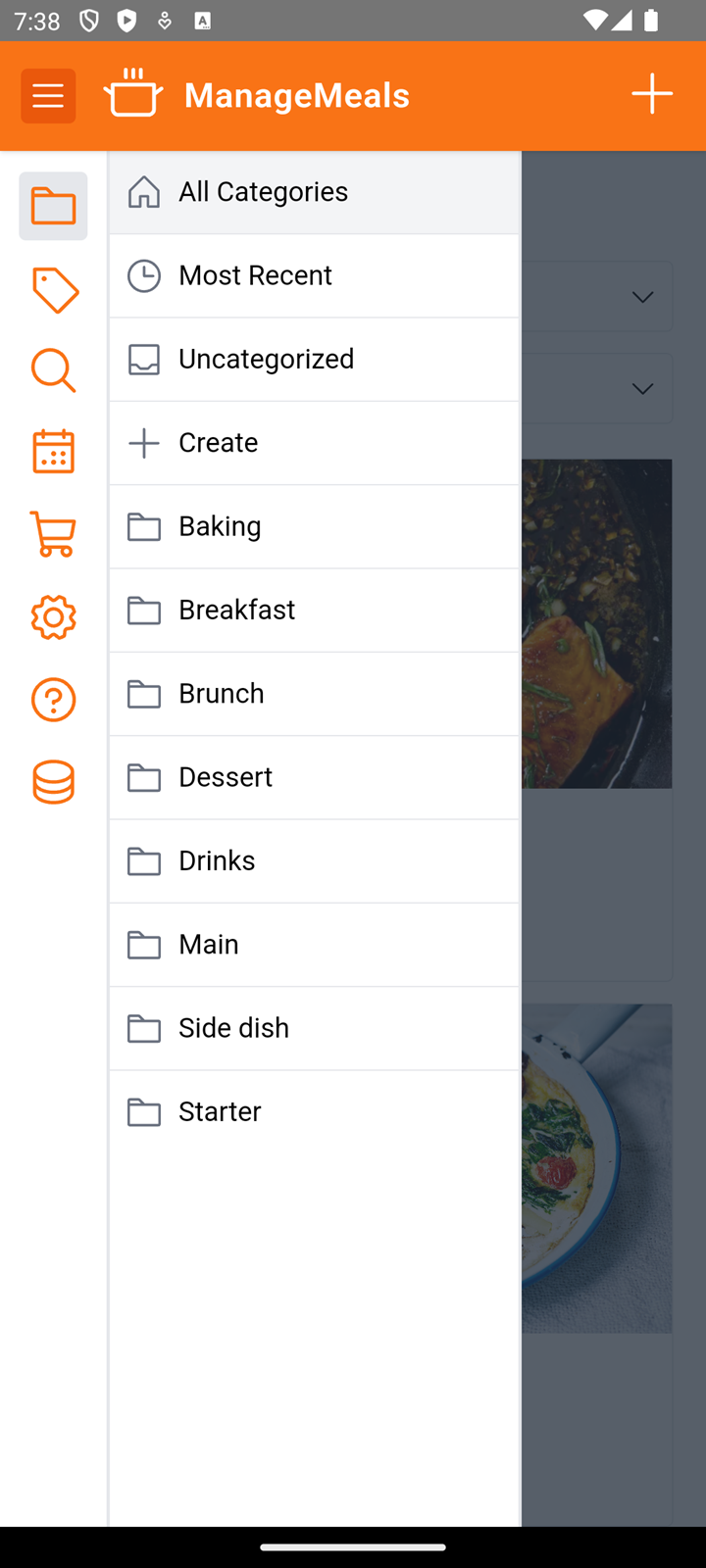
Task: Open the Dessert category folder
Action: coord(314,778)
